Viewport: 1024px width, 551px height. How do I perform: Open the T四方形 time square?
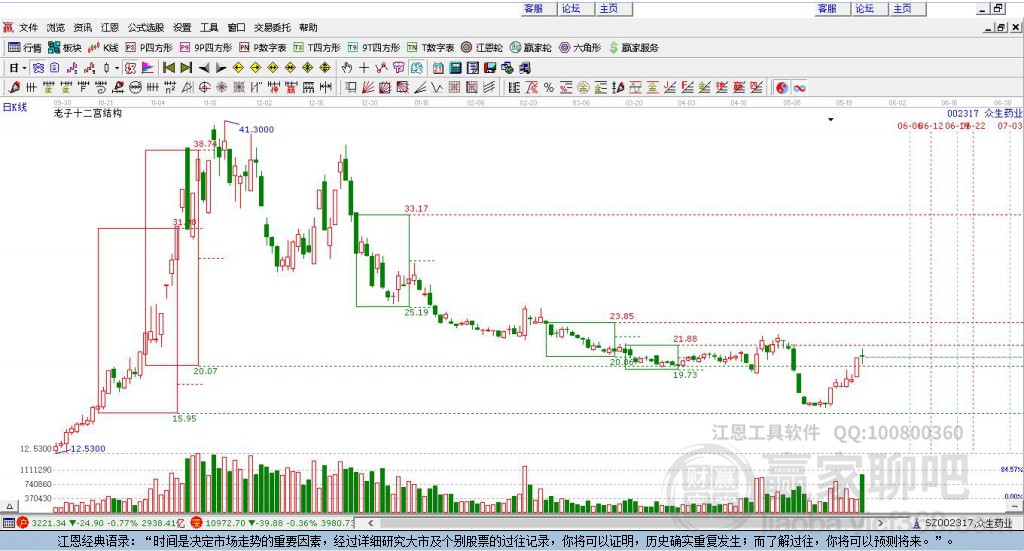[x=317, y=48]
